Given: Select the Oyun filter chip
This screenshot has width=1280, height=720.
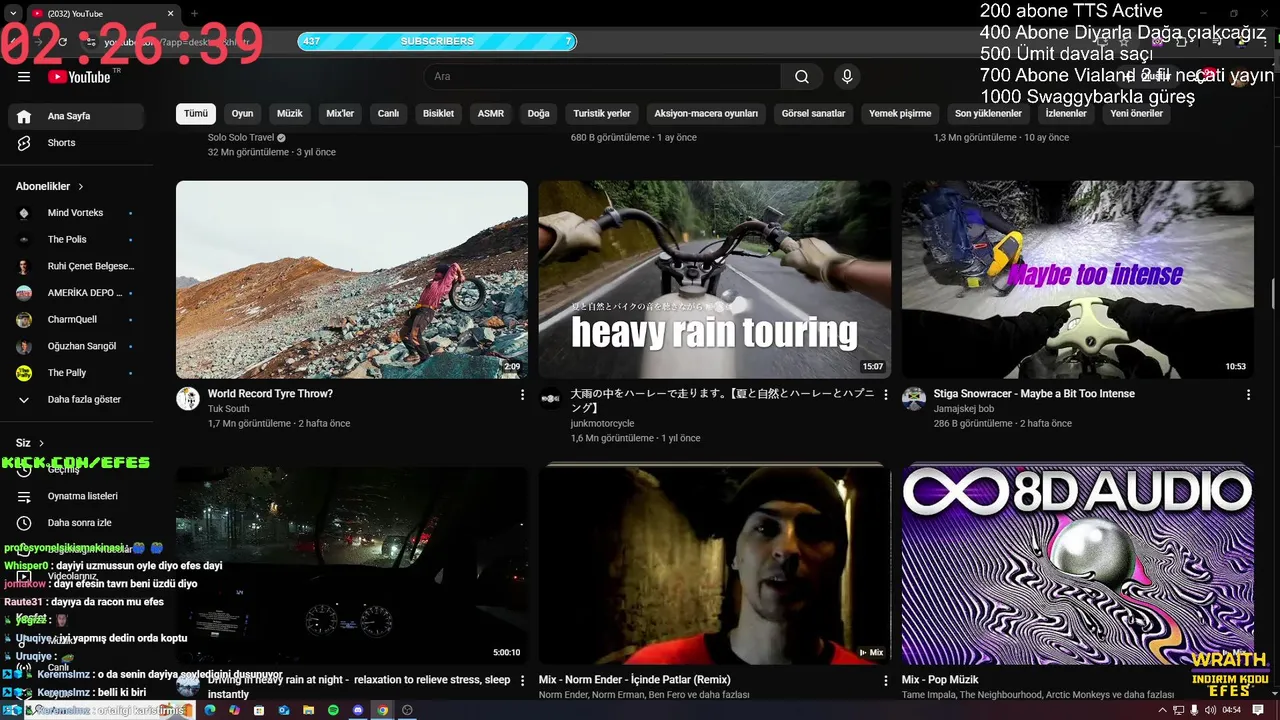Looking at the screenshot, I should coord(242,113).
